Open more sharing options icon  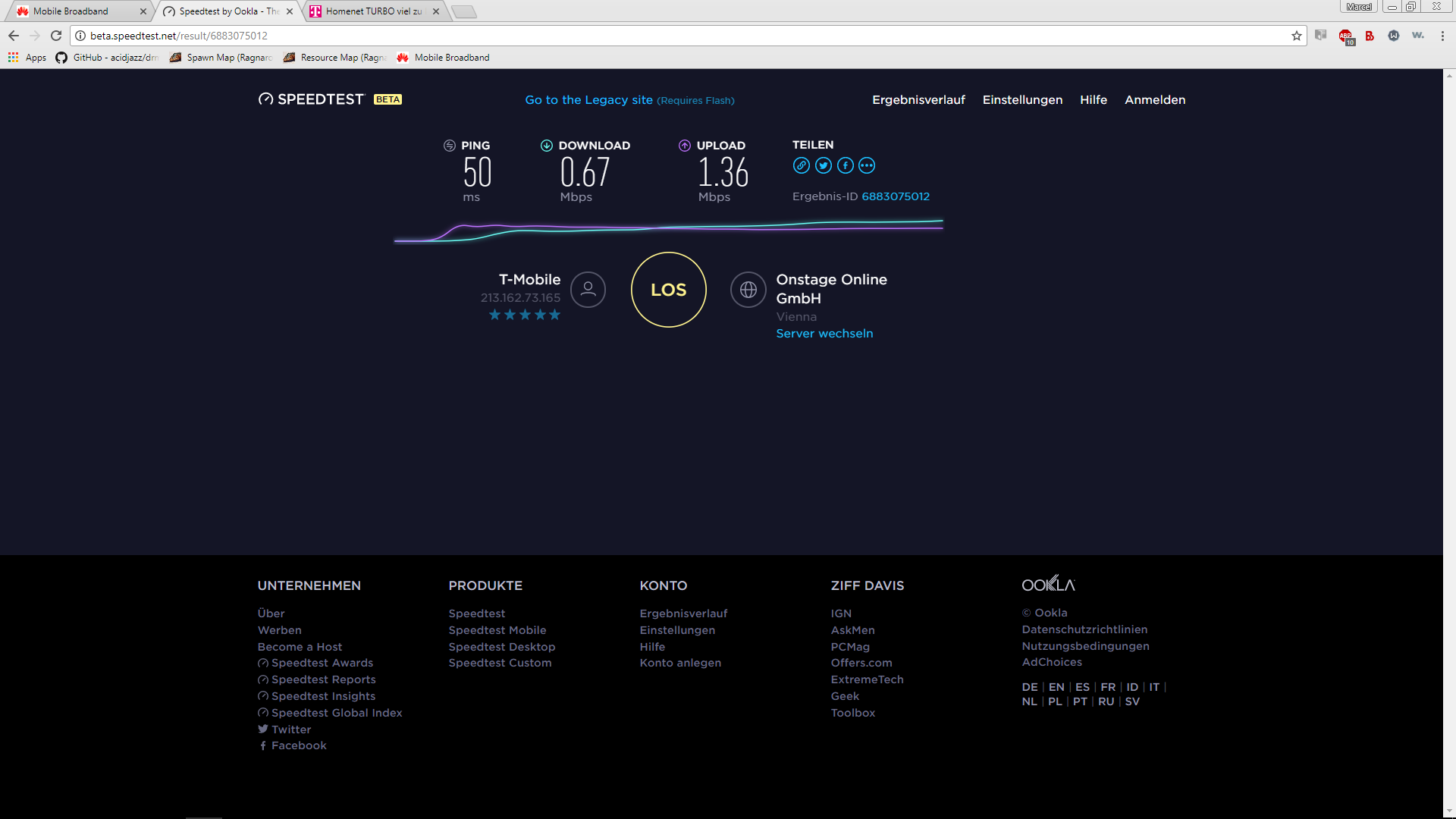coord(867,165)
